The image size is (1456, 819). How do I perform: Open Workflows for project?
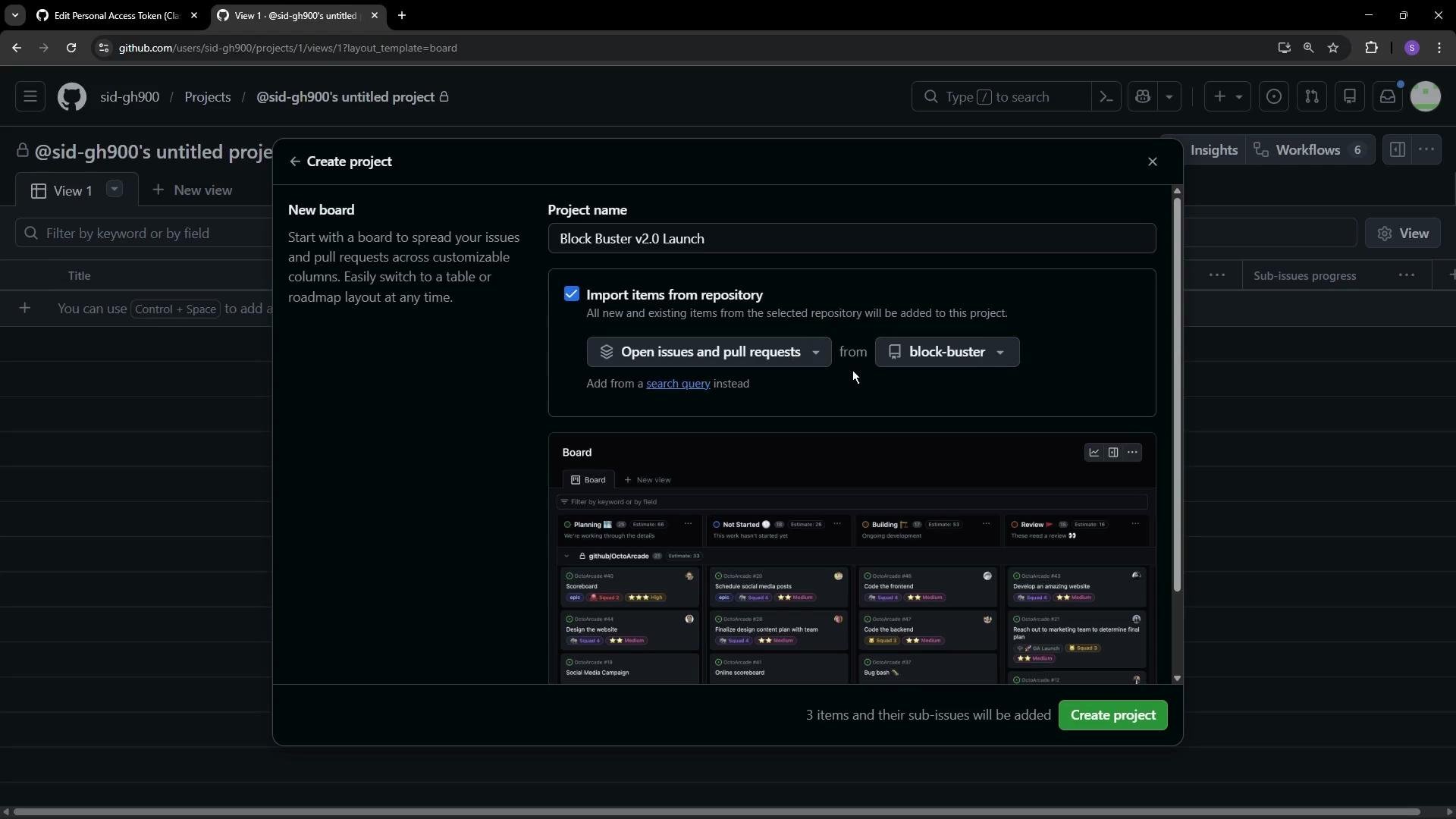coord(1310,150)
